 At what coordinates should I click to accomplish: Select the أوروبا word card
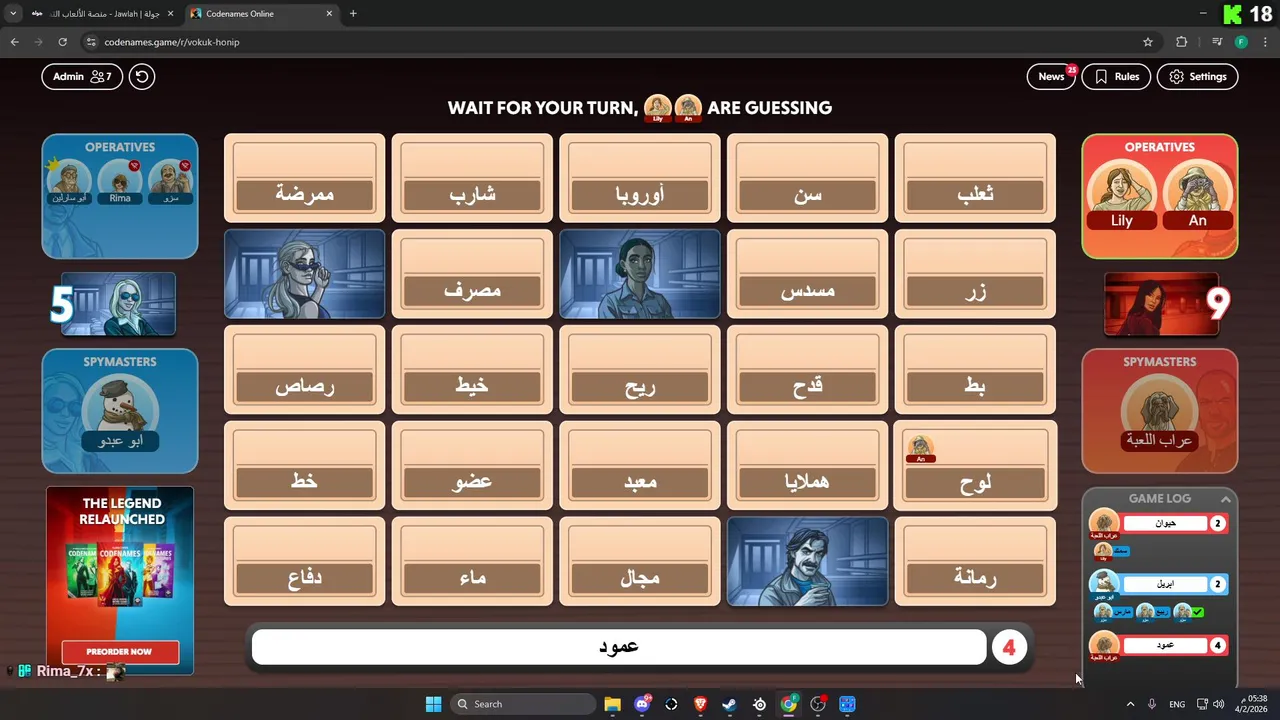click(640, 178)
